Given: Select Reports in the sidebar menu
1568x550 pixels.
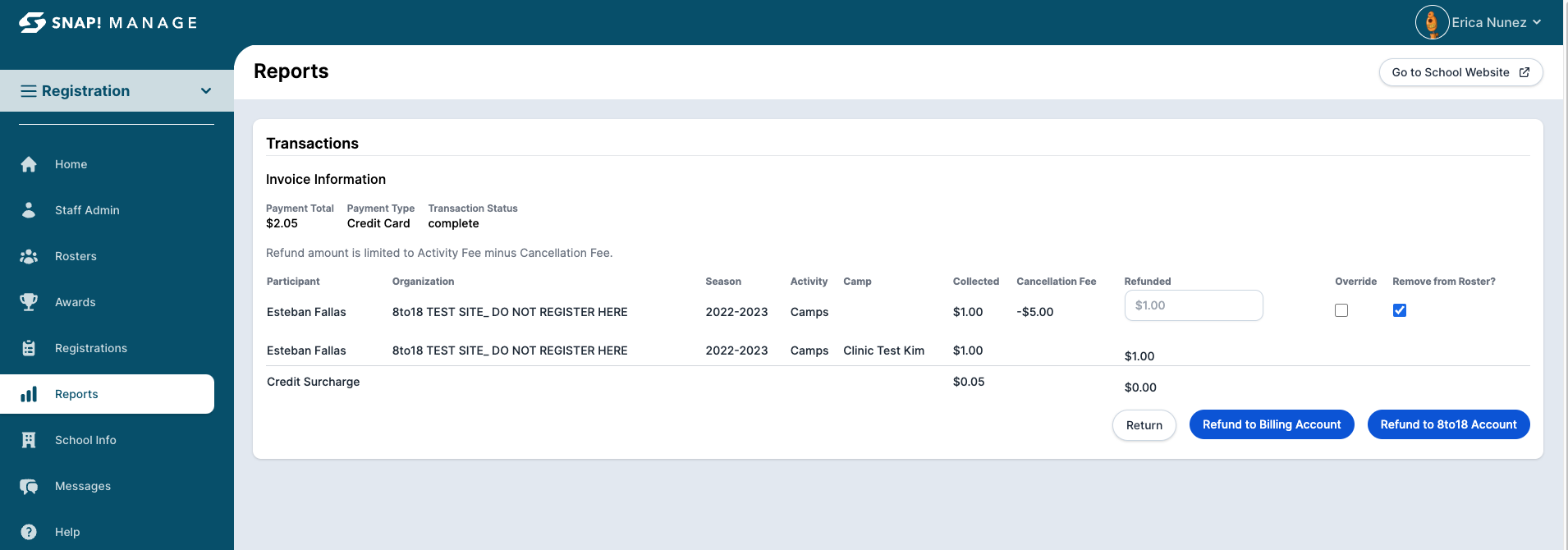Looking at the screenshot, I should click(x=76, y=394).
